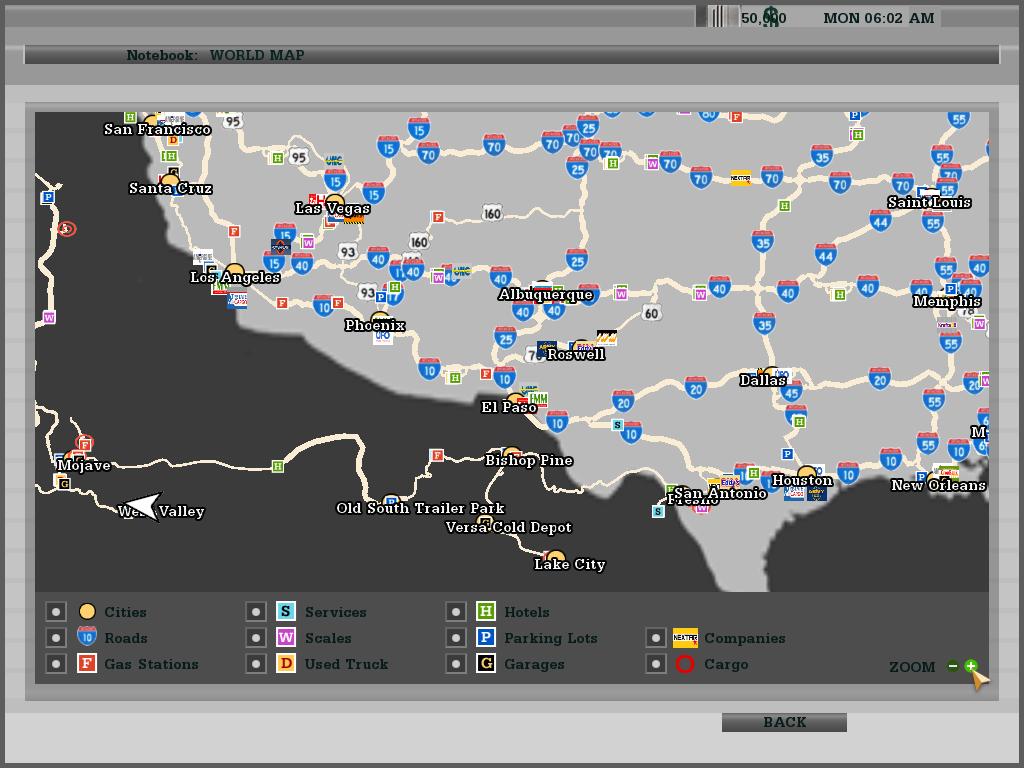The width and height of the screenshot is (1024, 768).
Task: Click the hotel marker east of Mojave
Action: click(x=278, y=466)
